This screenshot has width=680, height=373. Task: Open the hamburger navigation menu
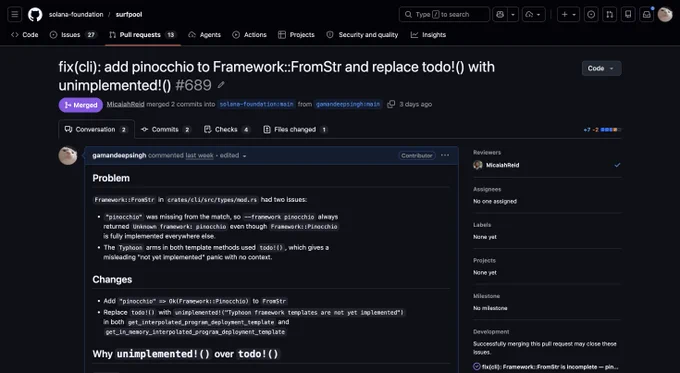(15, 14)
